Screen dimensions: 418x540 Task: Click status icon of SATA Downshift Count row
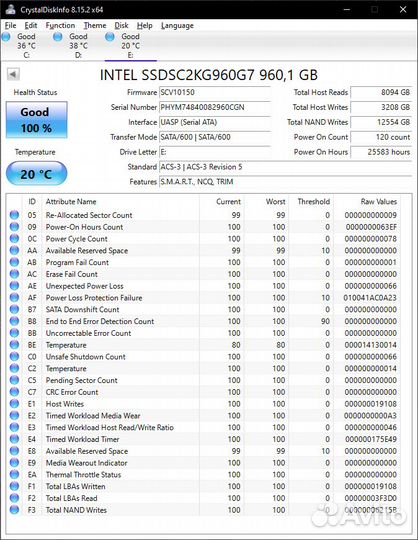click(x=14, y=310)
